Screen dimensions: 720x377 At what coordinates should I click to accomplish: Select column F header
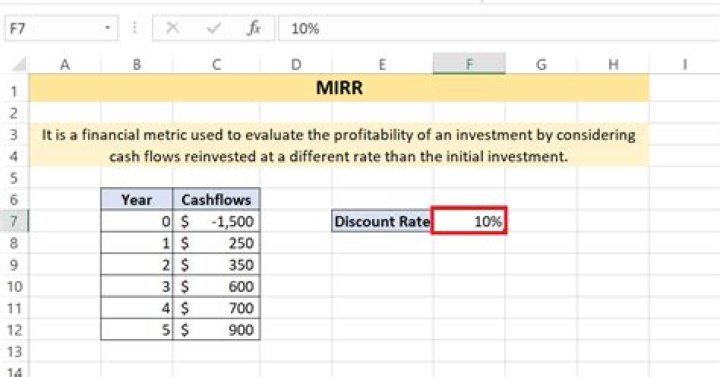click(469, 64)
